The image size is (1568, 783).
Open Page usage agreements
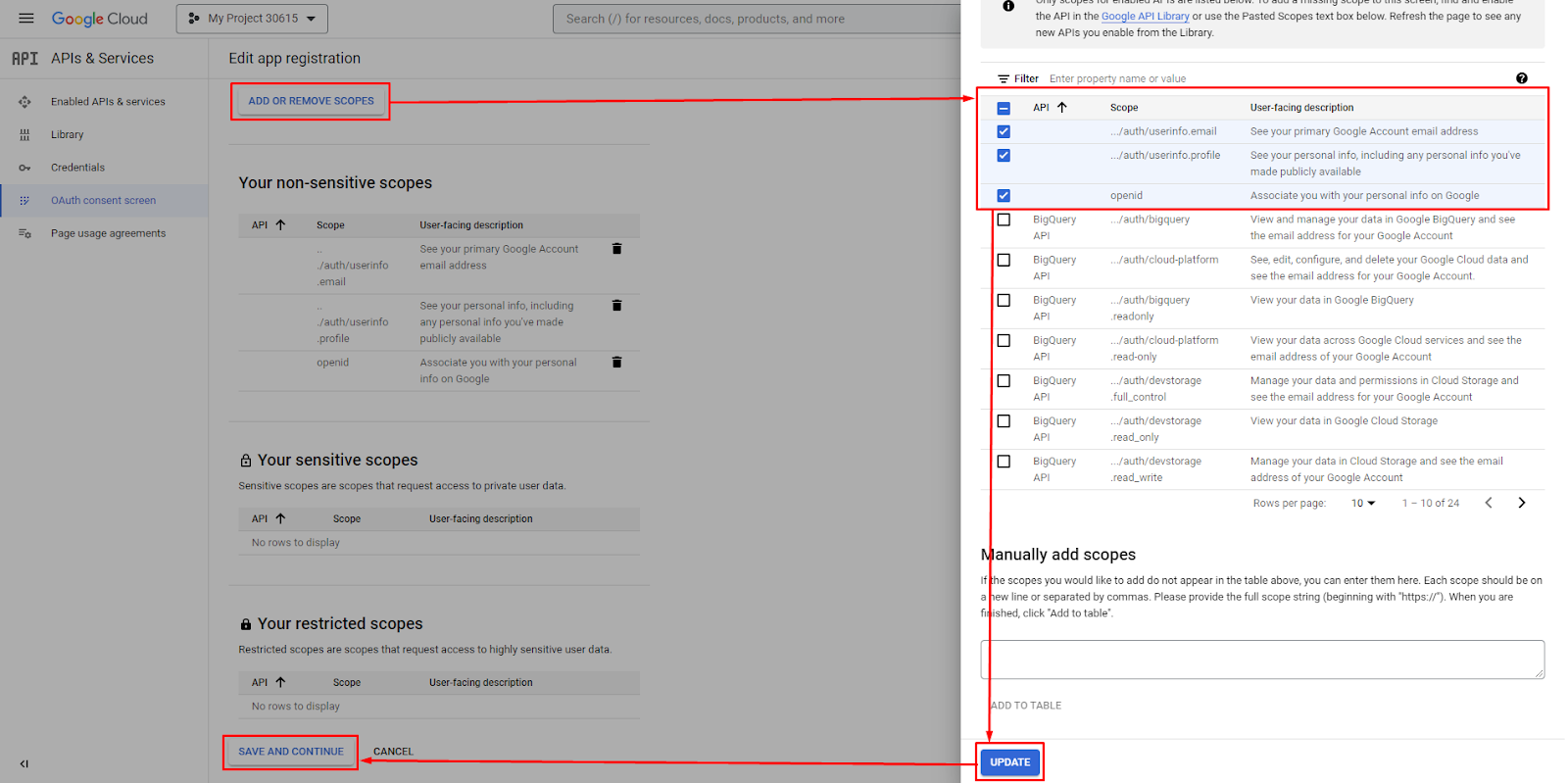tap(108, 233)
